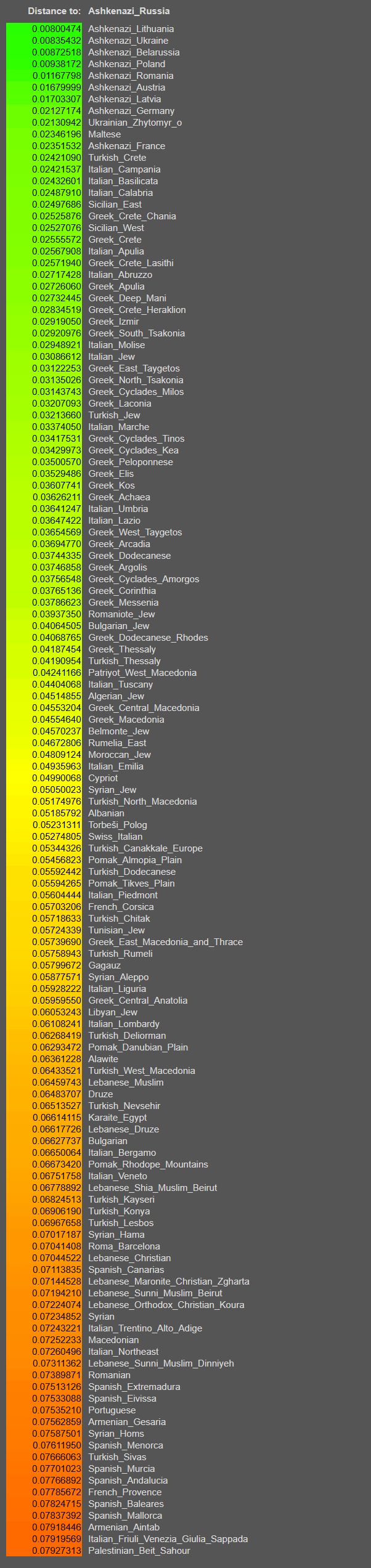Select the Gagauz row
The height and width of the screenshot is (1568, 371).
point(104,965)
